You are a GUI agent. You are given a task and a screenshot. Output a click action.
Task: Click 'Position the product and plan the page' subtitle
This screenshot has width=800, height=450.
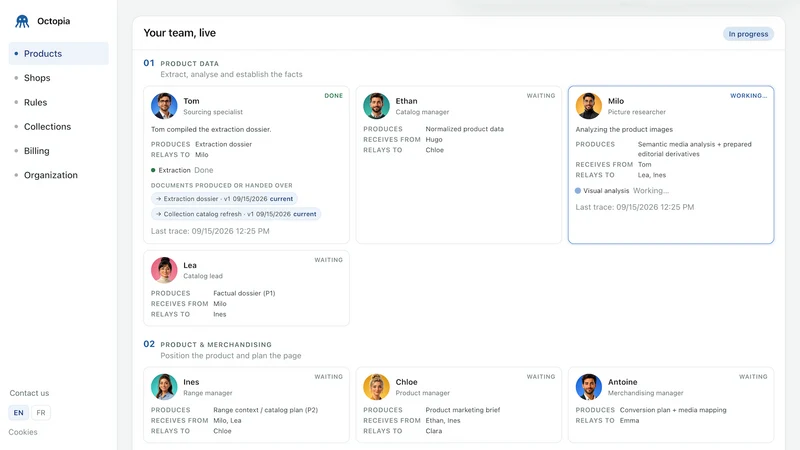[231, 356]
